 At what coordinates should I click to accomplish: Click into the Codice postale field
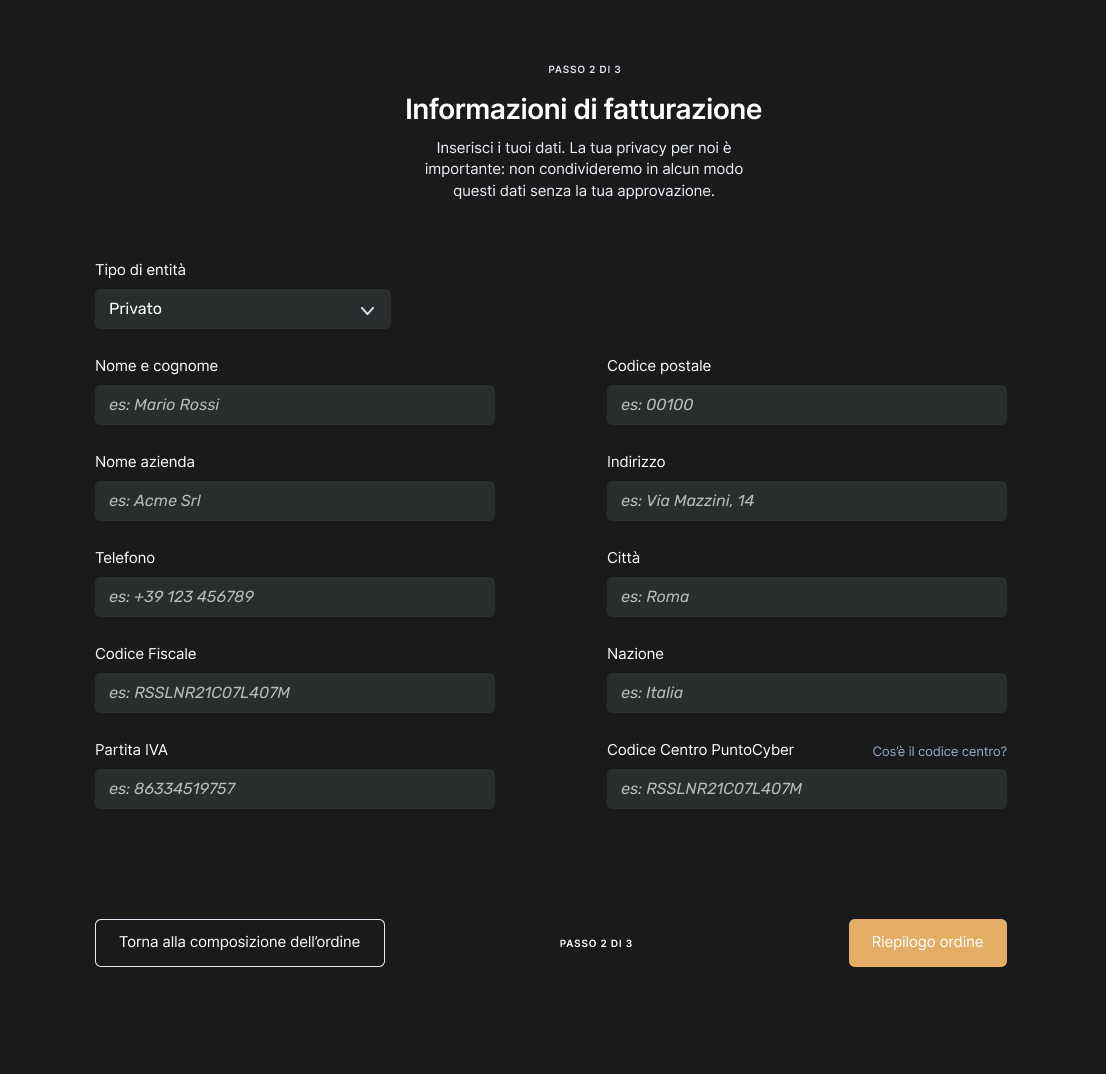tap(806, 405)
